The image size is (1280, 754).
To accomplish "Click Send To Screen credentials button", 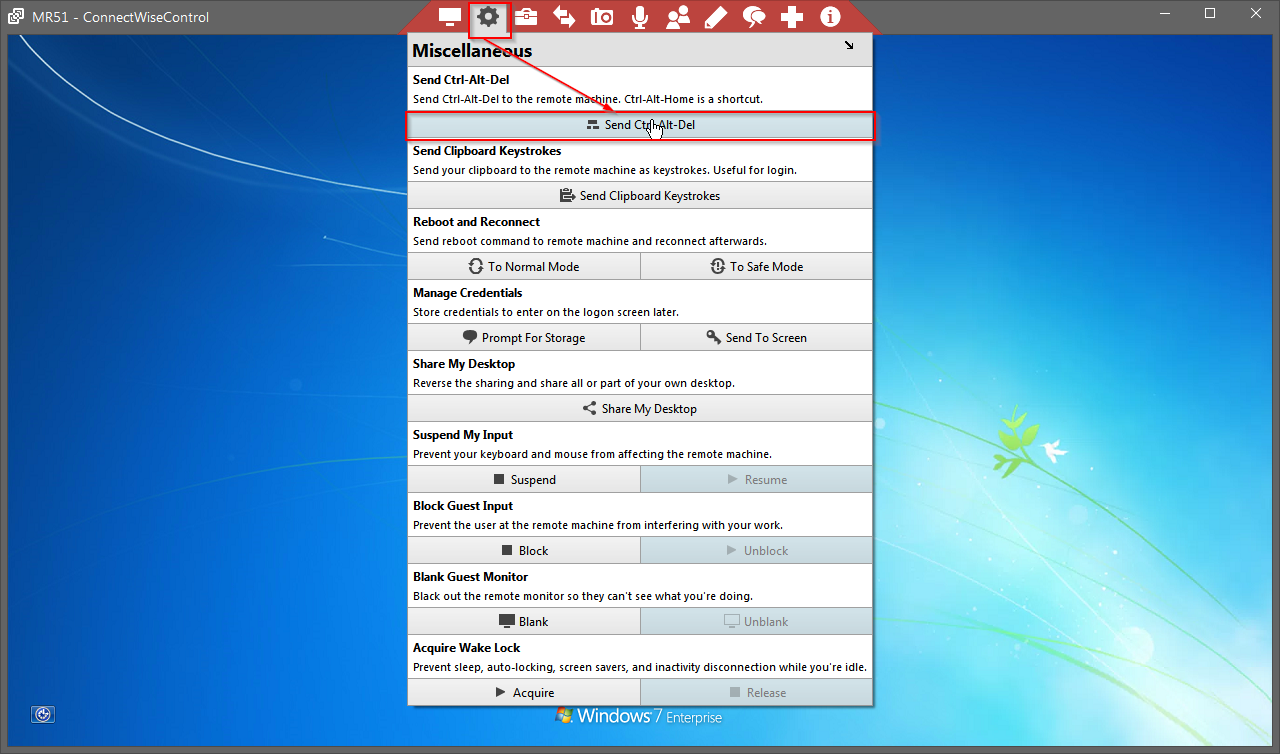I will [x=757, y=338].
